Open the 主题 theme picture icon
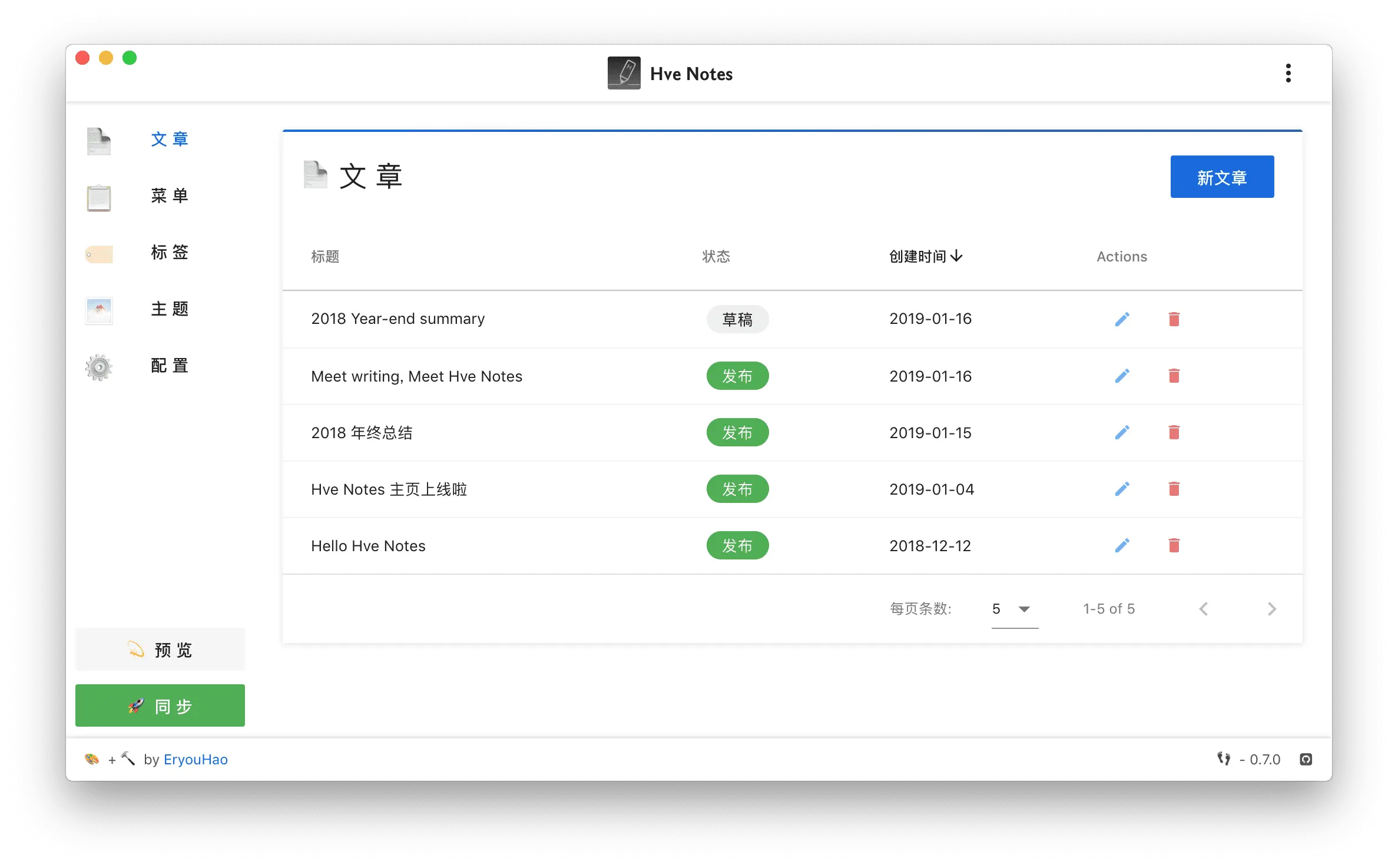The width and height of the screenshot is (1398, 868). point(98,310)
